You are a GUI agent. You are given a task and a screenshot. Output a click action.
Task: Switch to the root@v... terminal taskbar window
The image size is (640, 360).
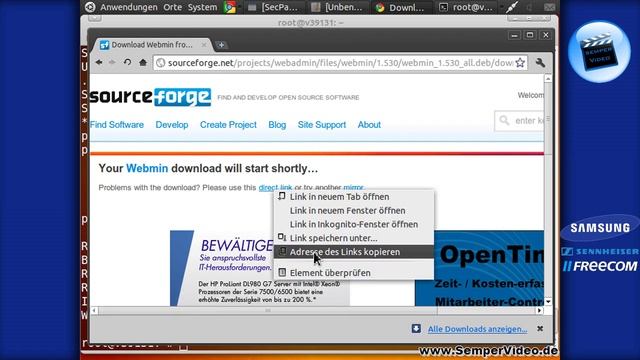click(x=467, y=7)
